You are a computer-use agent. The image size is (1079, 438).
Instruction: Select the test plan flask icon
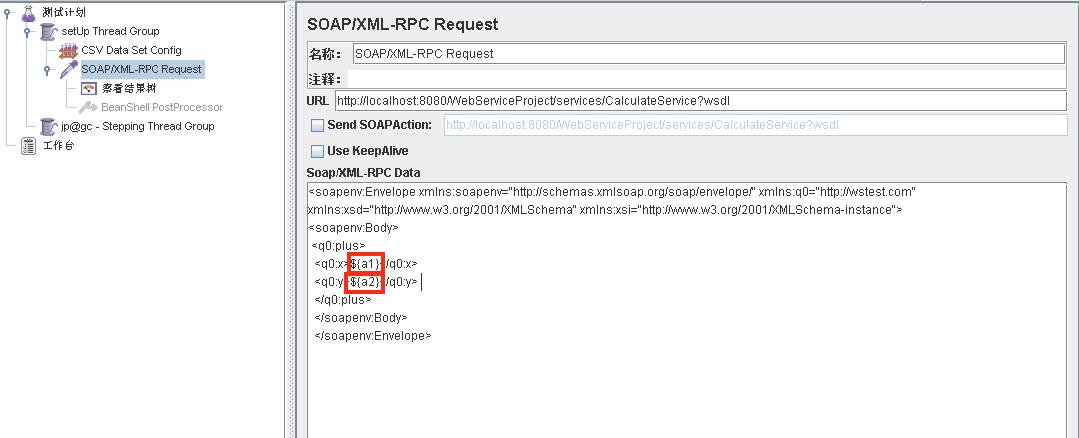tap(28, 12)
